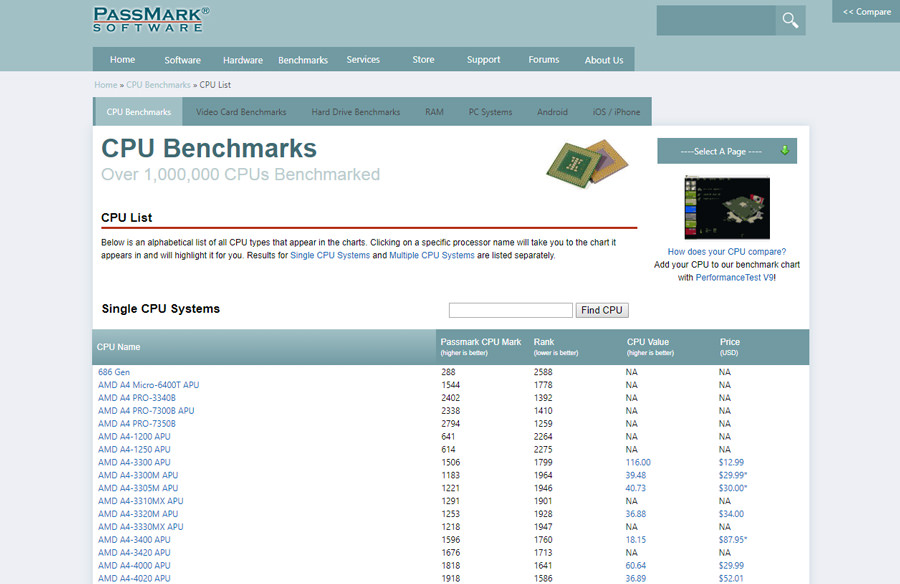Open the Compare panel
Screen dimensions: 900x584
pos(866,11)
